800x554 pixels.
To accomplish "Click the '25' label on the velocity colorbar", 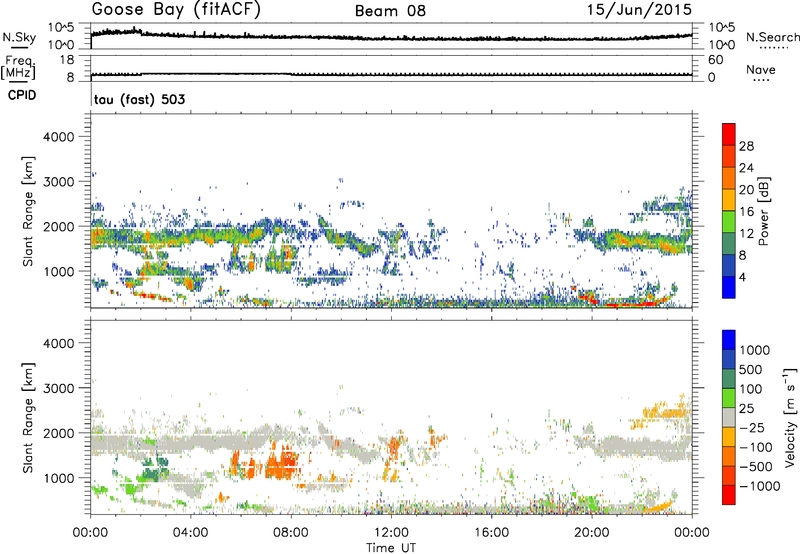I will pos(747,409).
